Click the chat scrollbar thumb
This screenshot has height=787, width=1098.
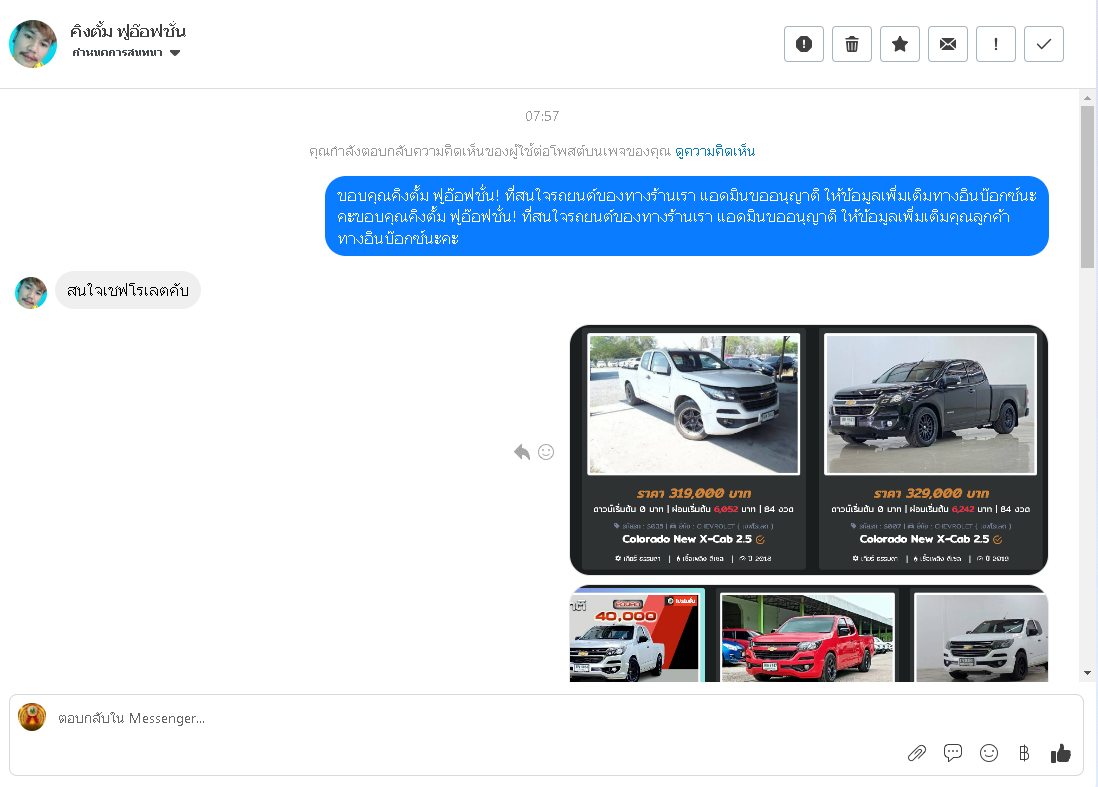coord(1087,187)
